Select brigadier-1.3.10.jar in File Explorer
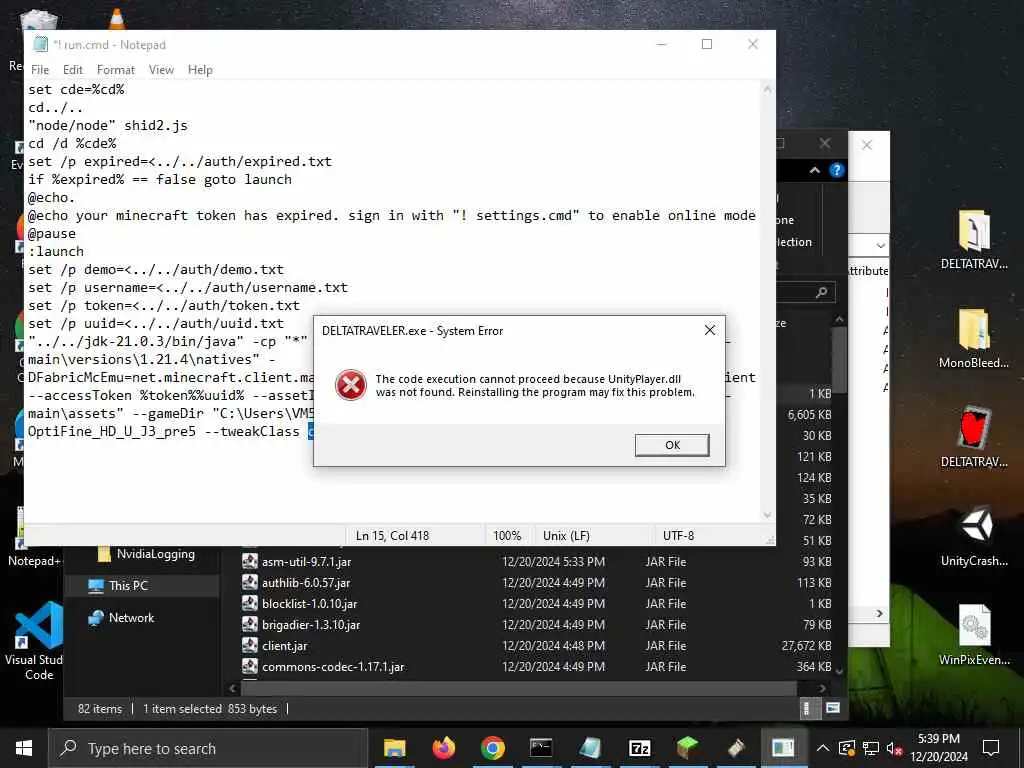1024x768 pixels. 311,624
